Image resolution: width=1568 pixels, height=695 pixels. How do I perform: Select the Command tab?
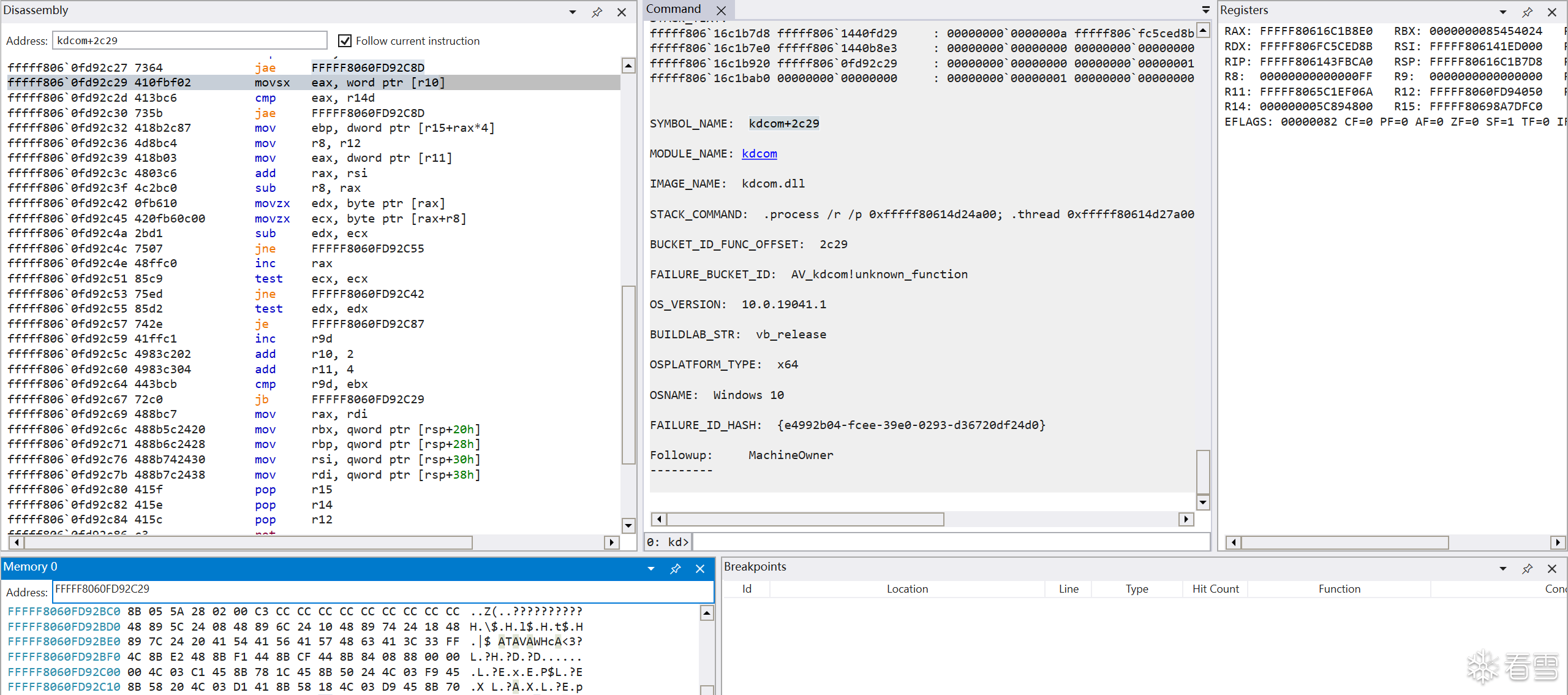click(x=673, y=9)
